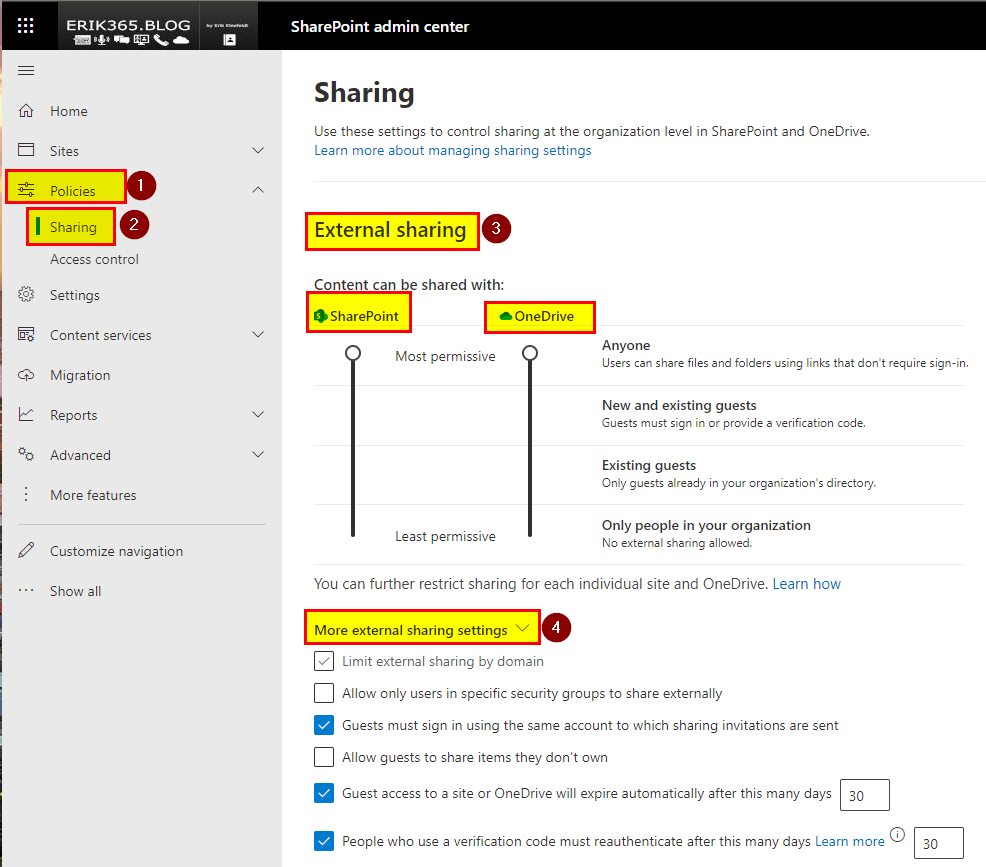Click the Reports chart icon
This screenshot has height=867, width=986.
coord(27,415)
